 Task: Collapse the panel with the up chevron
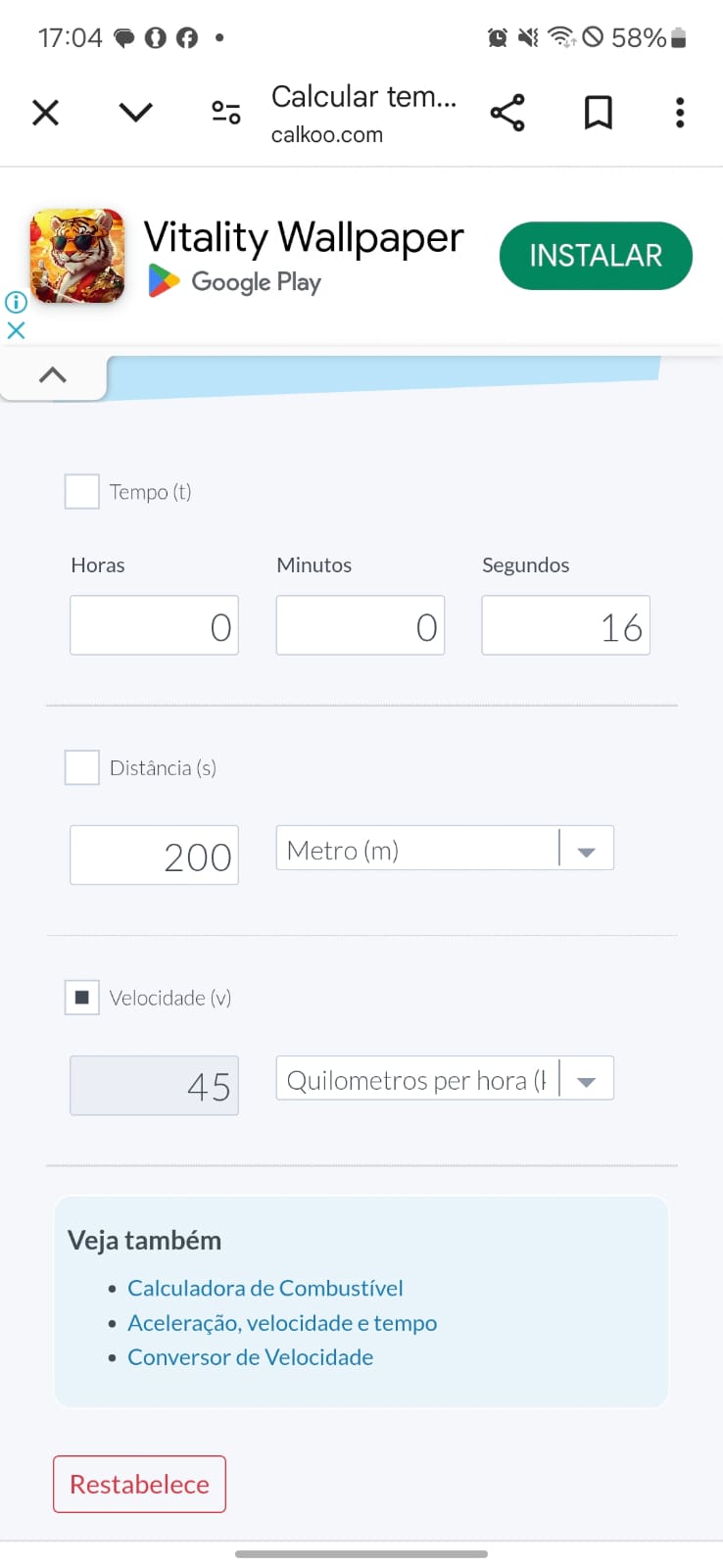[x=53, y=375]
